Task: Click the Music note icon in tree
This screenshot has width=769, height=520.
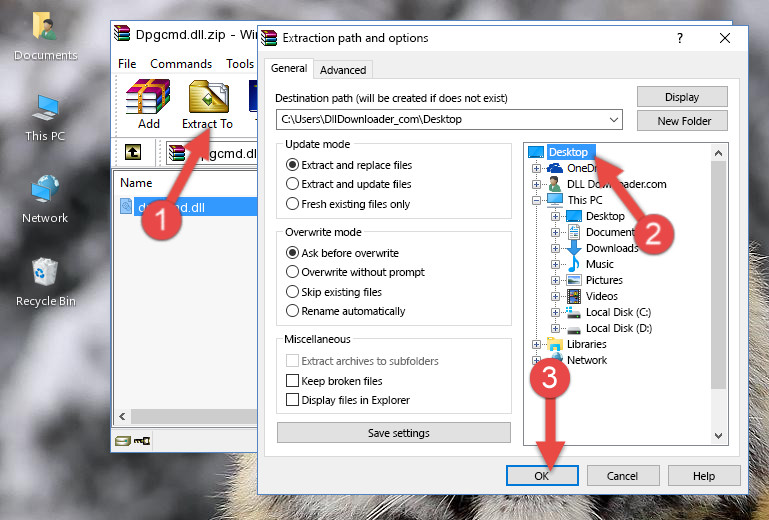Action: pyautogui.click(x=573, y=264)
